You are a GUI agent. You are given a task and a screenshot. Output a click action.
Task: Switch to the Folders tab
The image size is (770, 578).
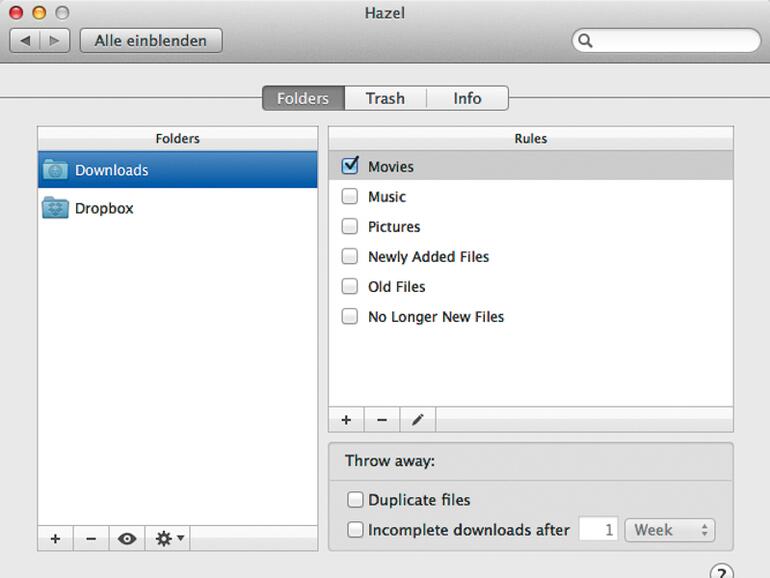click(303, 98)
